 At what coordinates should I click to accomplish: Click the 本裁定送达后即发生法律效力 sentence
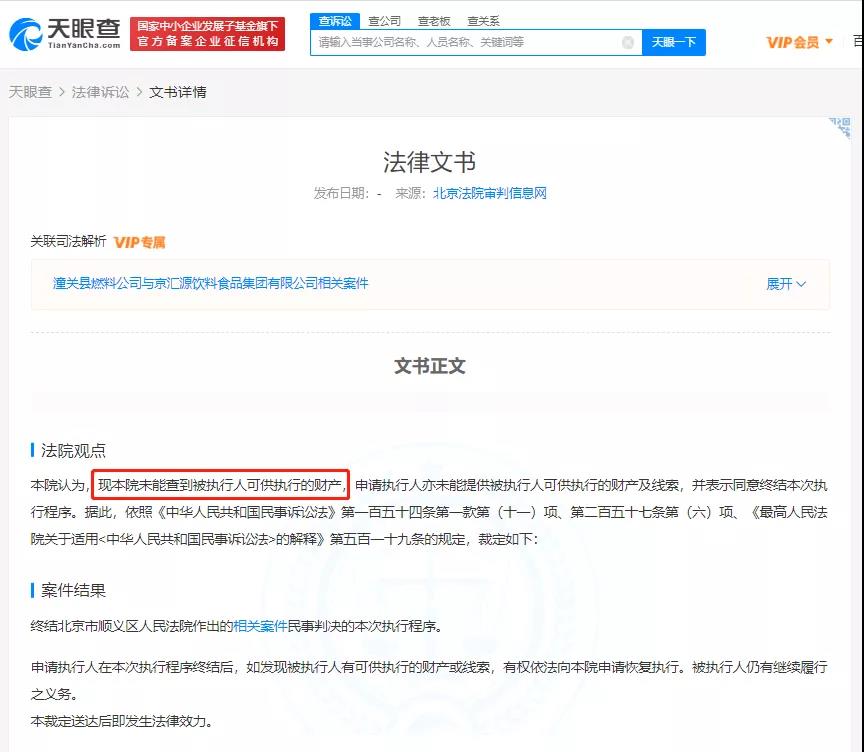tap(122, 721)
